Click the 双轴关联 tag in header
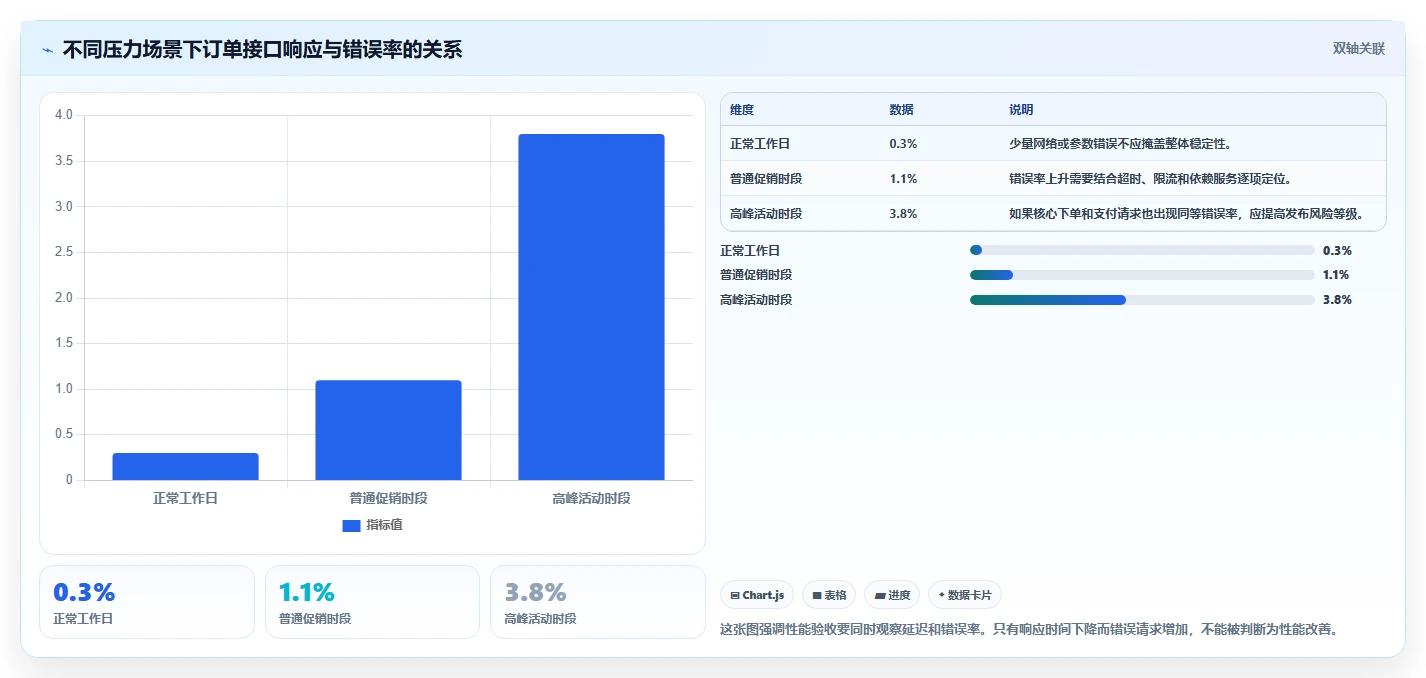This screenshot has width=1426, height=678. click(1358, 48)
